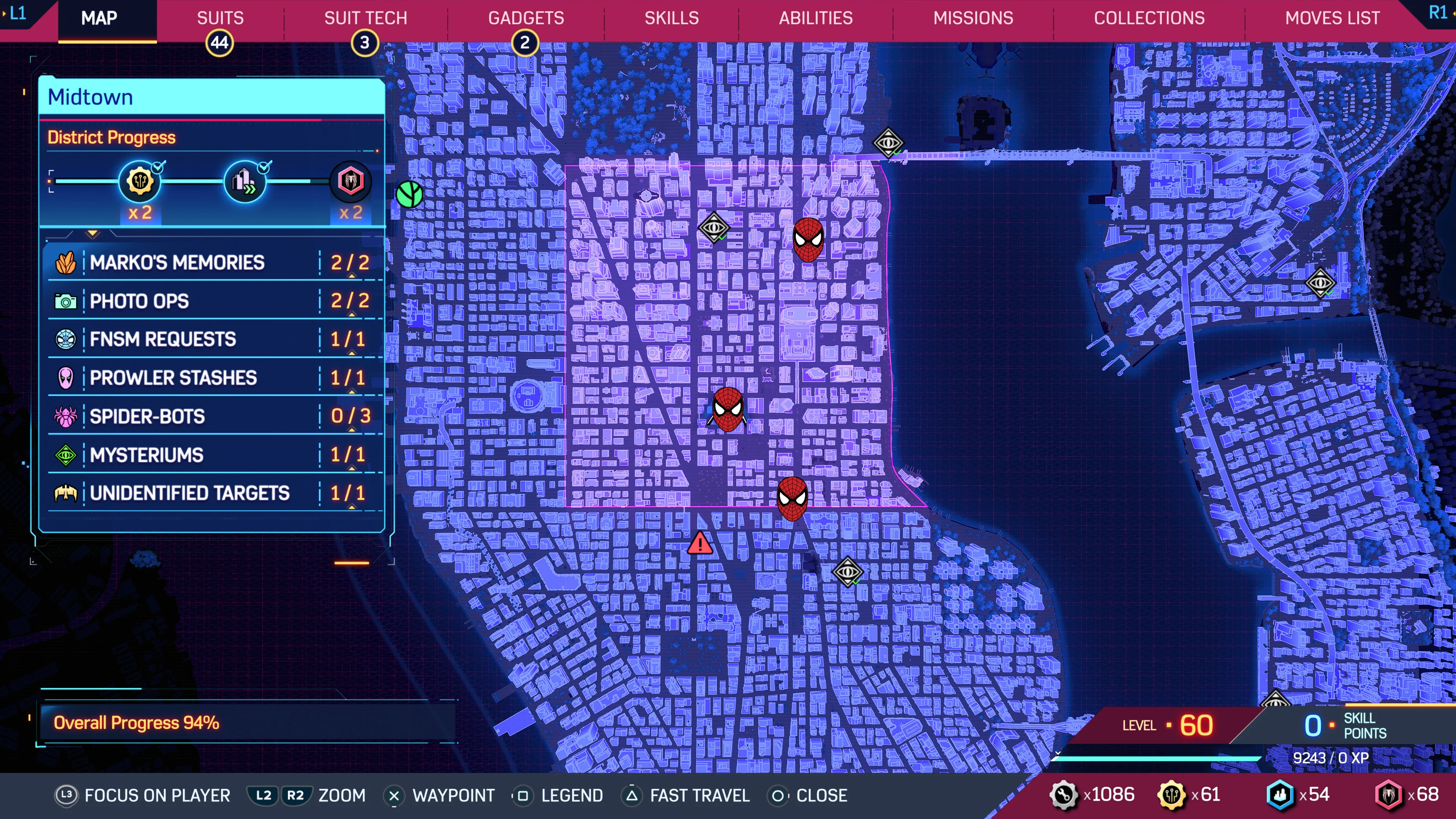
Task: Select the Marko's Memories orange crystal icon
Action: (66, 262)
